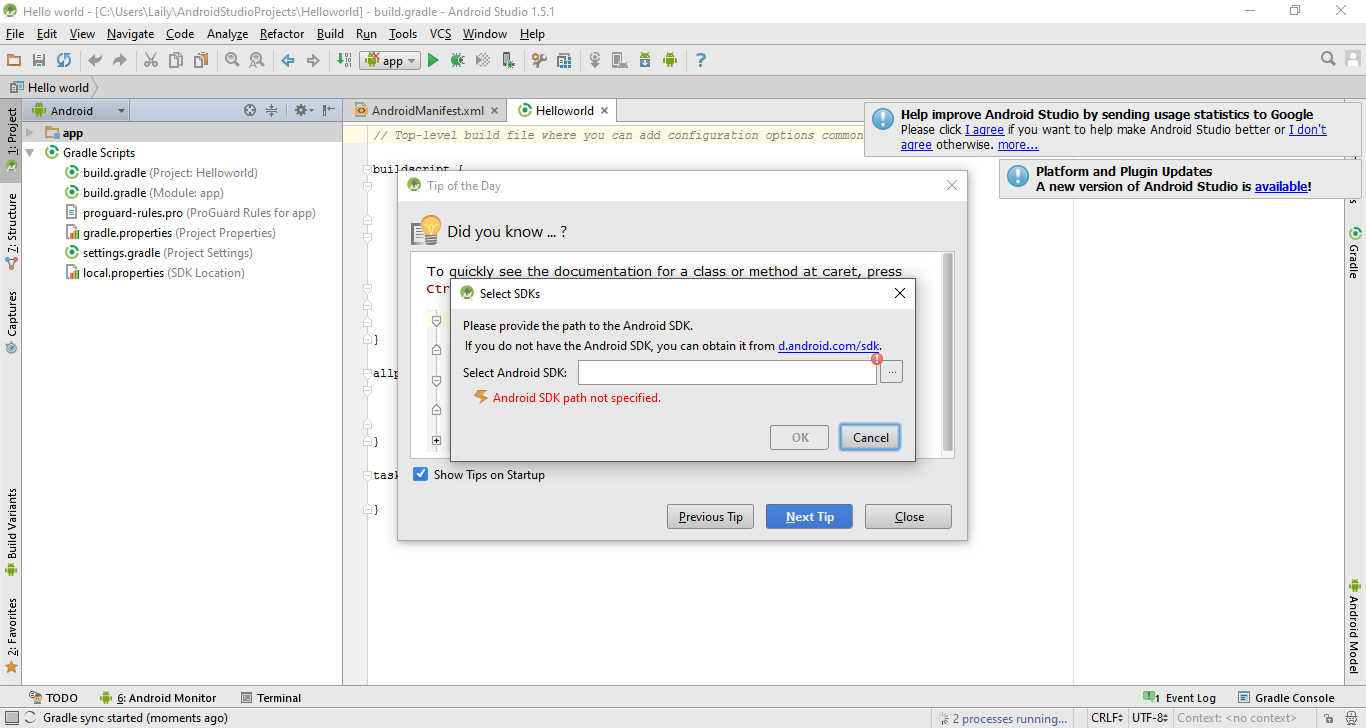Image resolution: width=1366 pixels, height=728 pixels.
Task: Open the SDK Manager icon
Action: click(644, 60)
